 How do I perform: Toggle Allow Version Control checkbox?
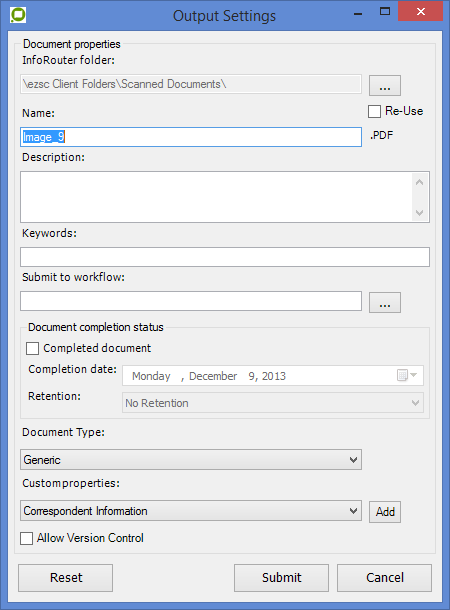(x=26, y=538)
